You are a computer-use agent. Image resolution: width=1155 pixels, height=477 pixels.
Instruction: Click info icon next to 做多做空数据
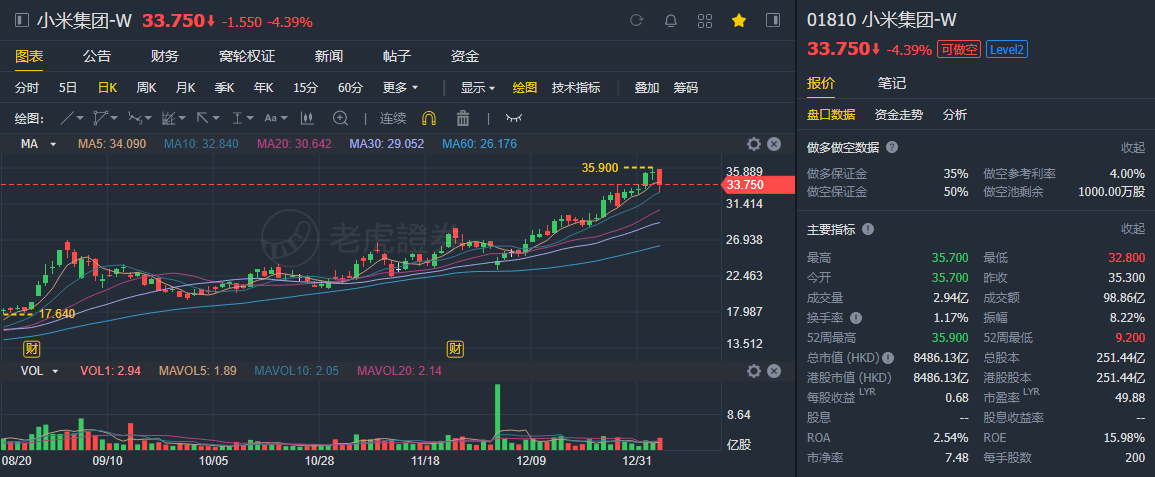(892, 147)
